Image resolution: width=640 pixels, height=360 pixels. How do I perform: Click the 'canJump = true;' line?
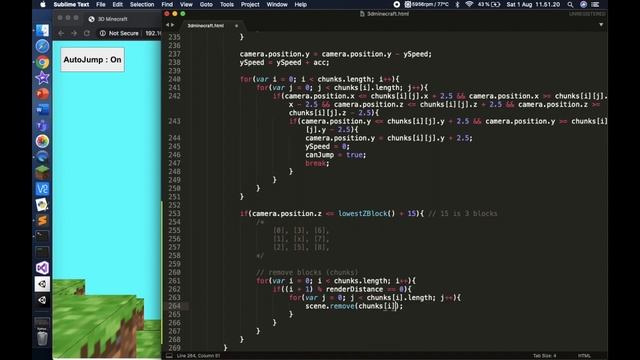tap(336, 155)
